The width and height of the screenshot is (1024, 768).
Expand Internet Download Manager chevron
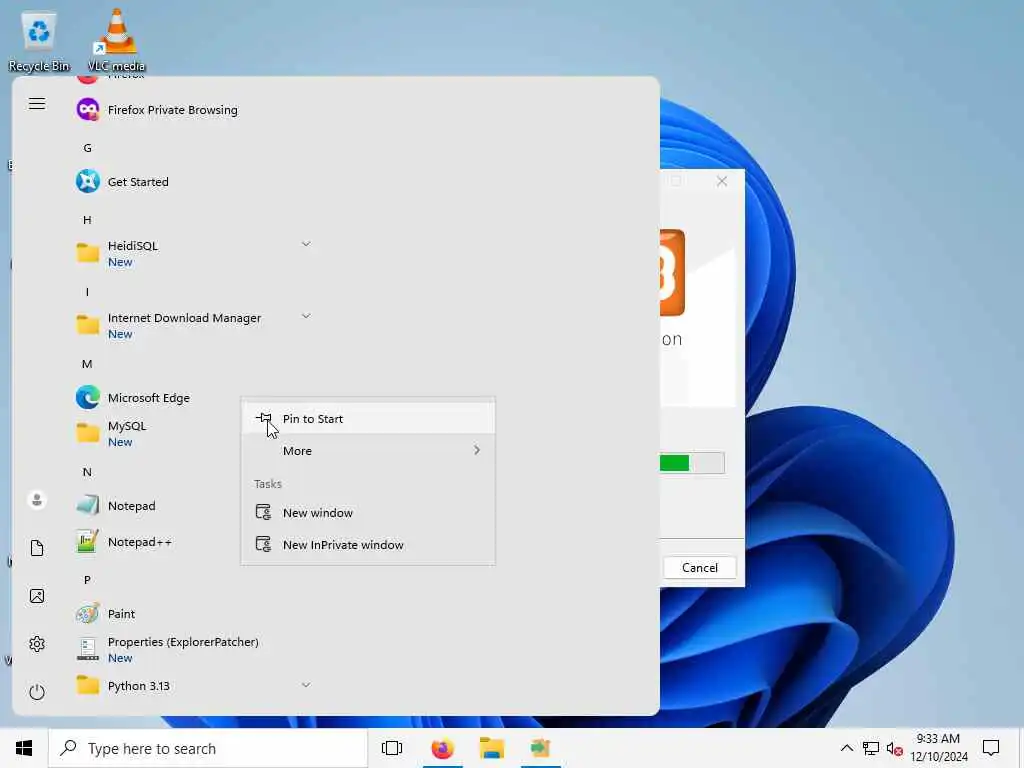click(306, 315)
